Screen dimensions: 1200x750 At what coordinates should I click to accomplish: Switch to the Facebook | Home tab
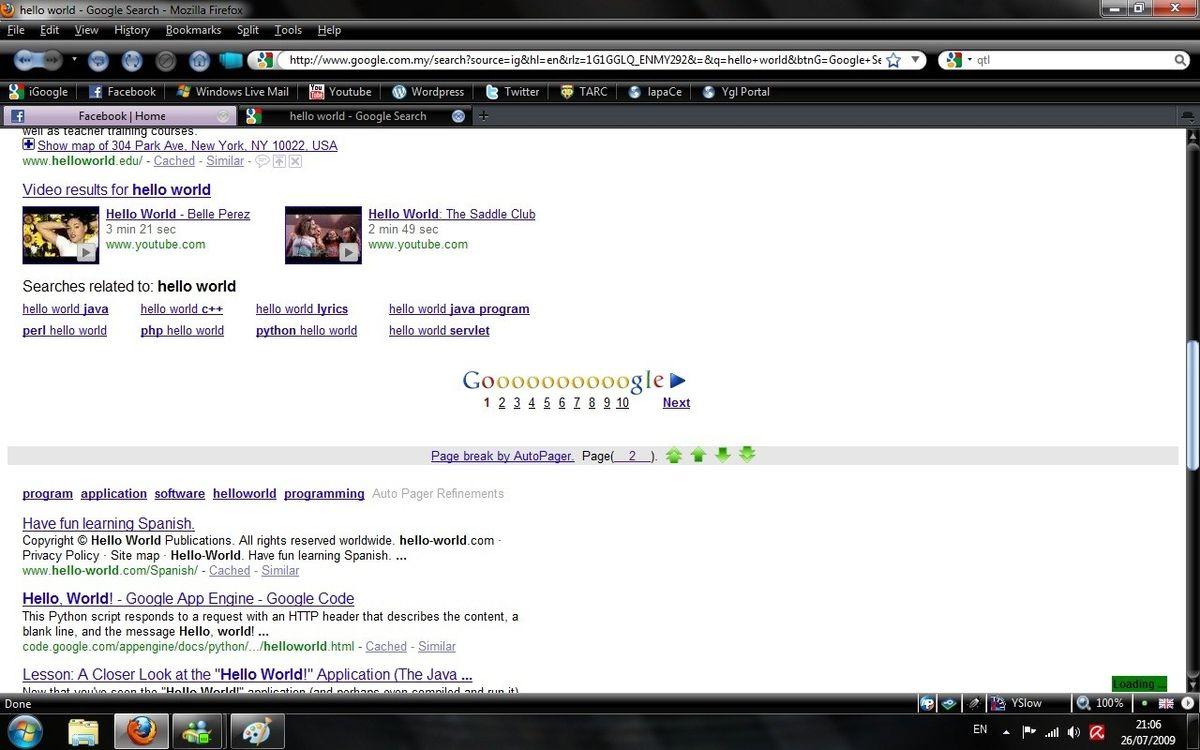tap(120, 116)
